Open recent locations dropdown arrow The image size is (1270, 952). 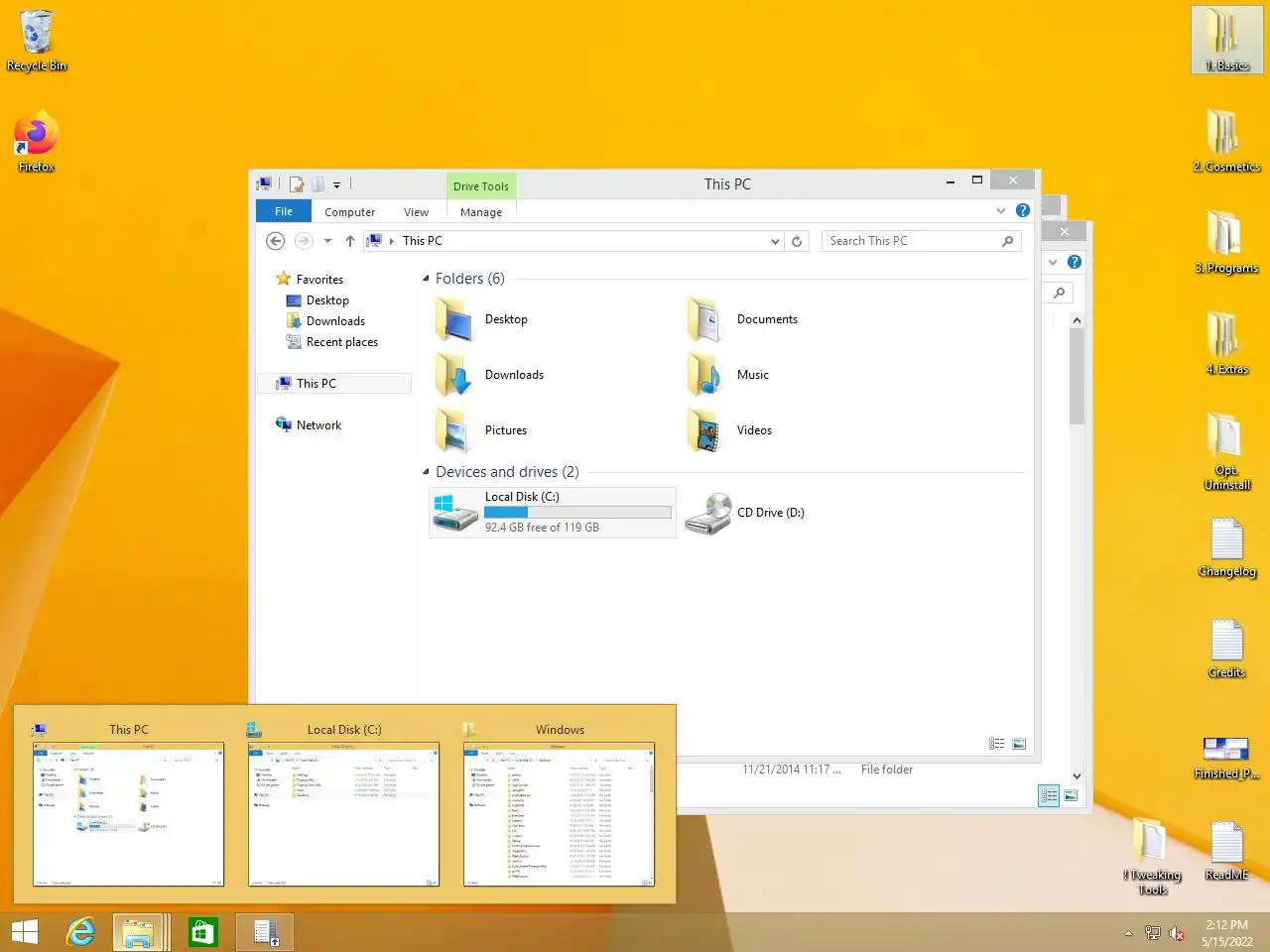pos(327,241)
